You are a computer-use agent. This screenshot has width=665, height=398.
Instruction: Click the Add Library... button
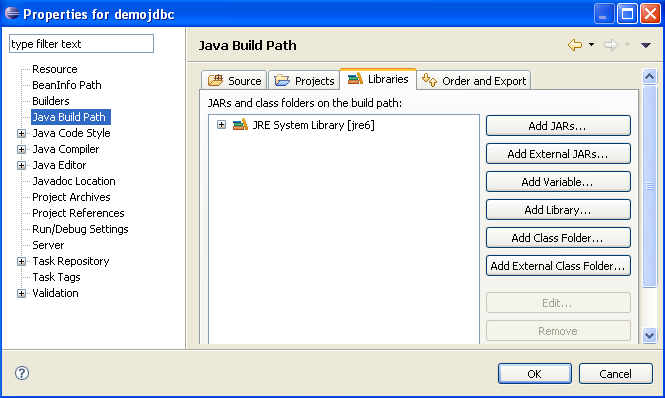558,210
